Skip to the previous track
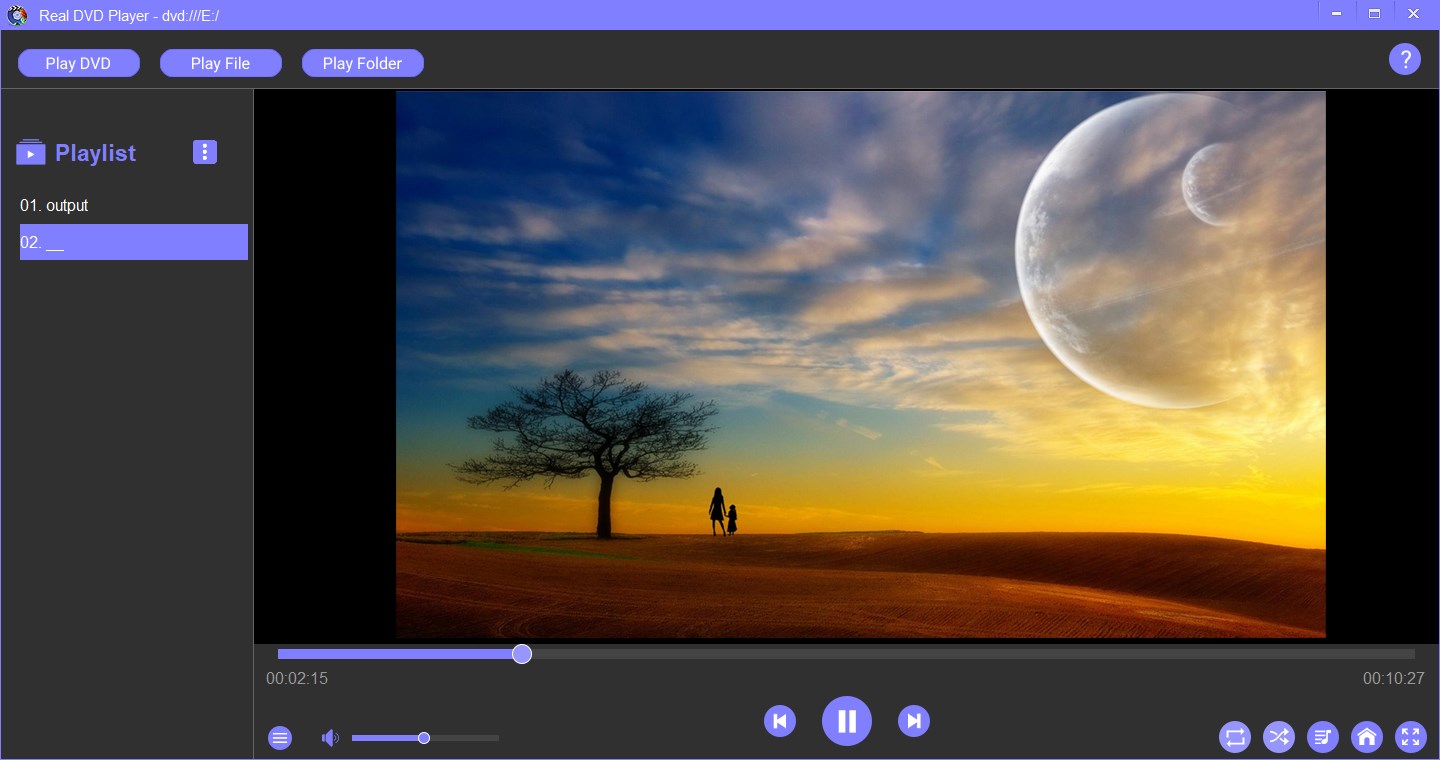This screenshot has width=1440, height=760. 780,721
